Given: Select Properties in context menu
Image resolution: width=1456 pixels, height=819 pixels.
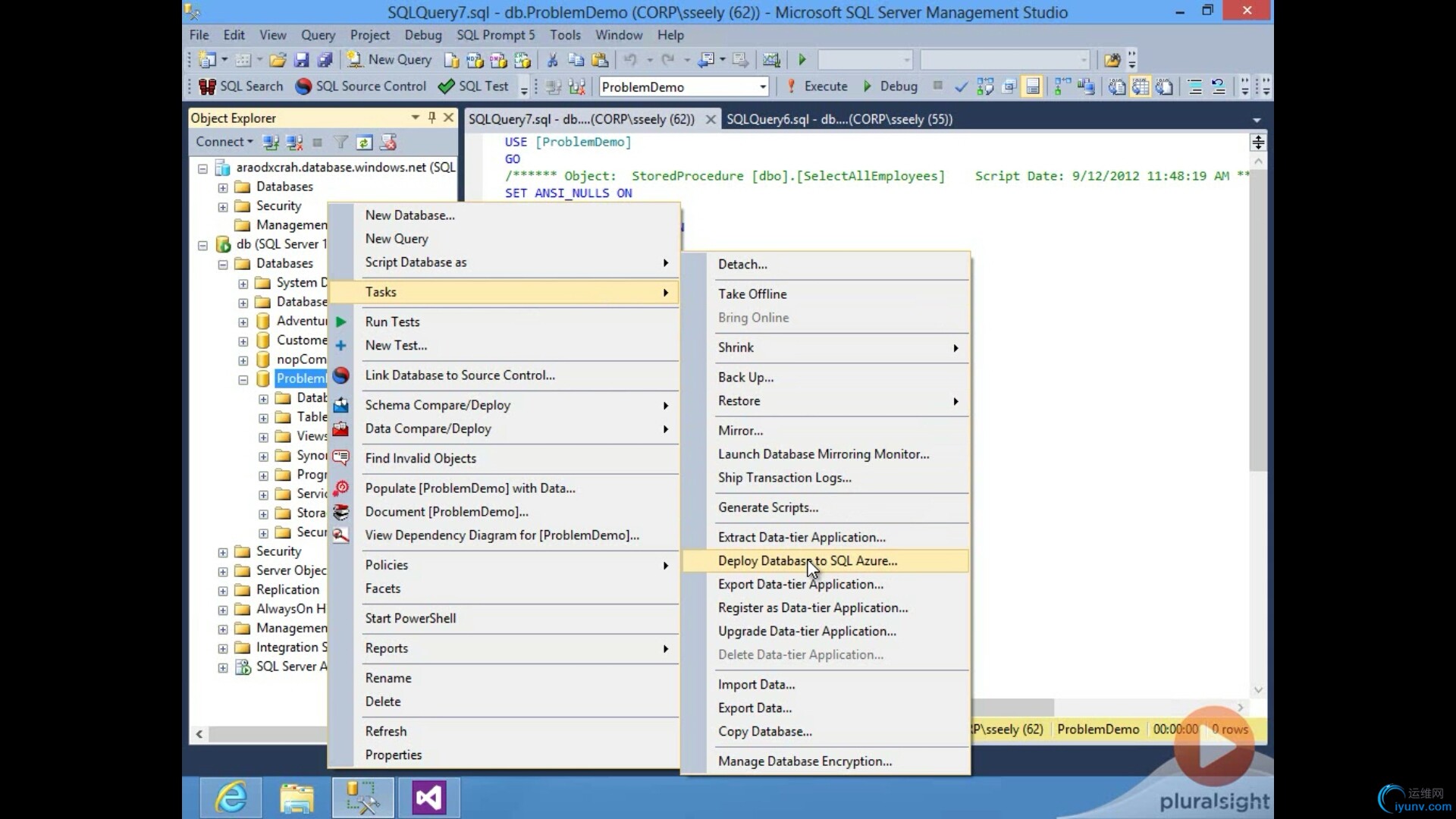Looking at the screenshot, I should [504, 755].
